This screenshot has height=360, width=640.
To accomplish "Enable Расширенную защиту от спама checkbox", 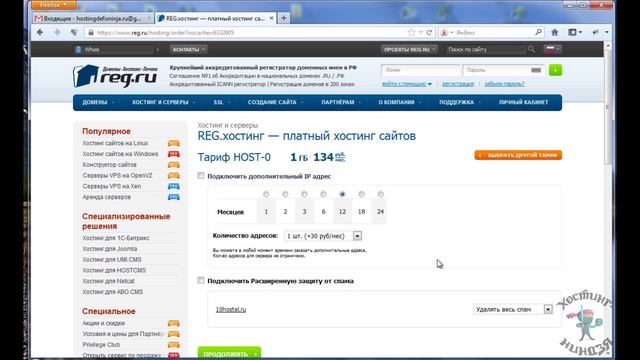I will (x=201, y=280).
